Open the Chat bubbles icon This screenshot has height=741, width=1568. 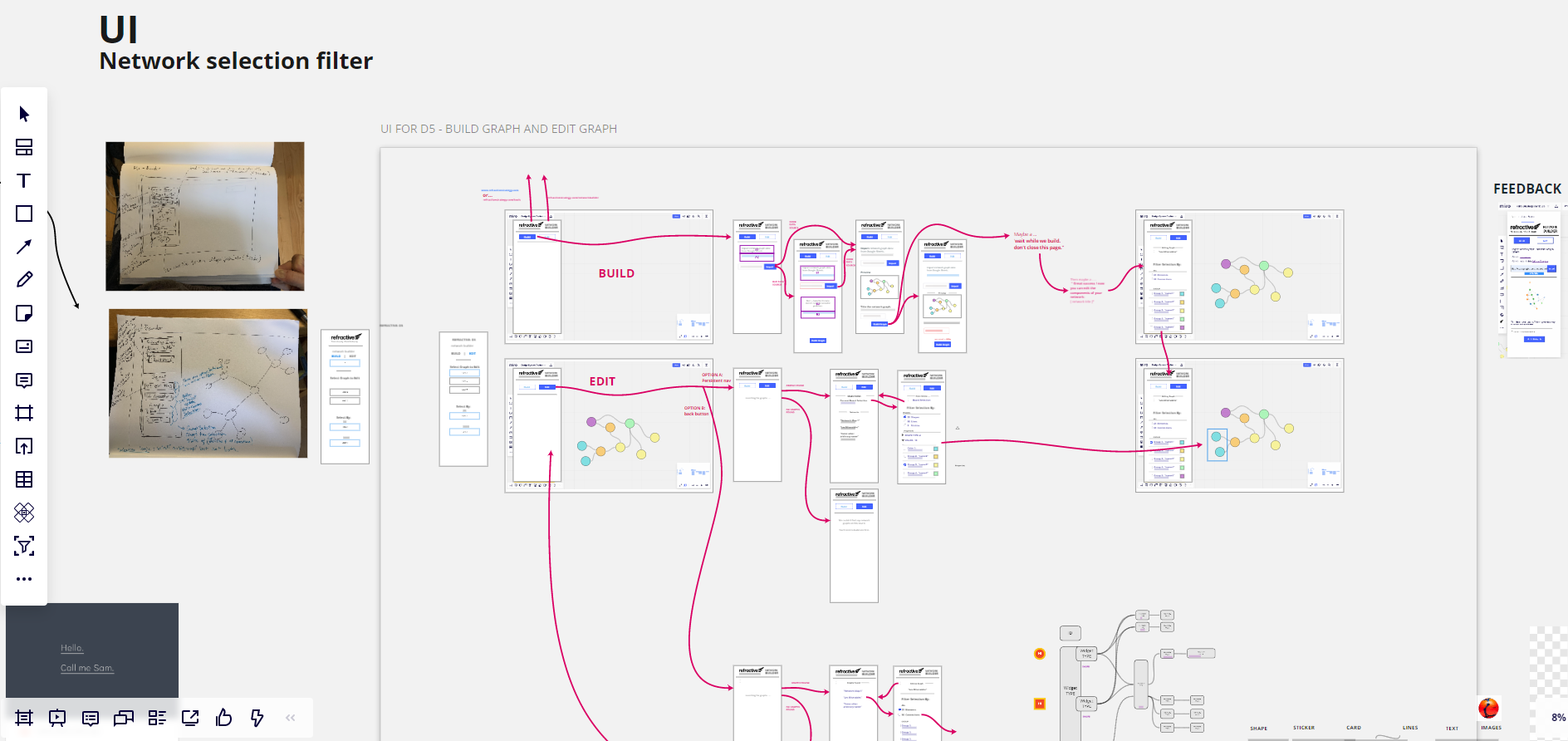(124, 718)
